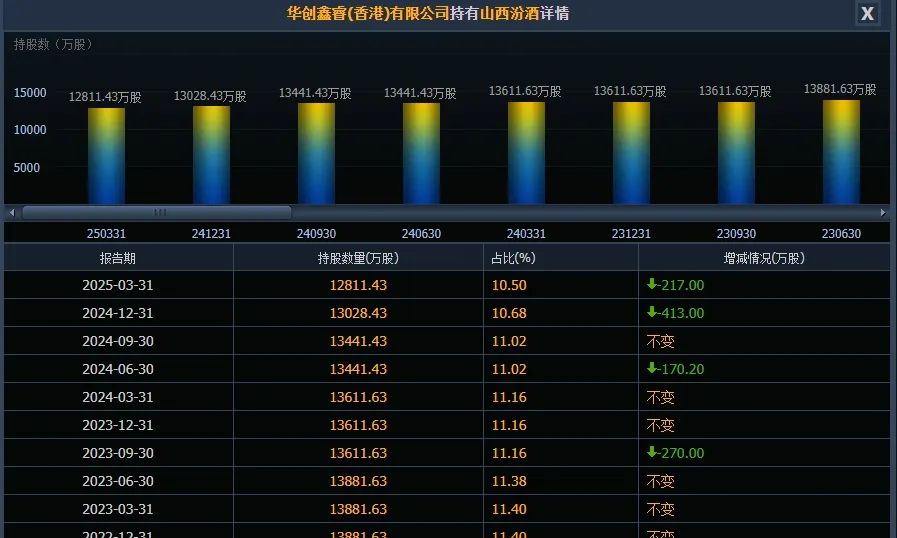Click the chart scrollbar right arrow
The height and width of the screenshot is (538, 897).
(x=883, y=212)
